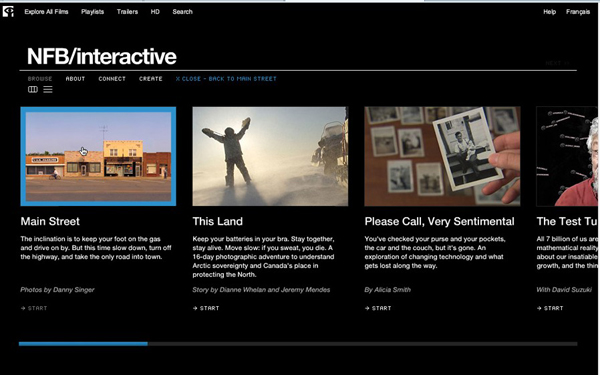600x375 pixels.
Task: Click the faded Next arrow link
Action: (x=557, y=63)
